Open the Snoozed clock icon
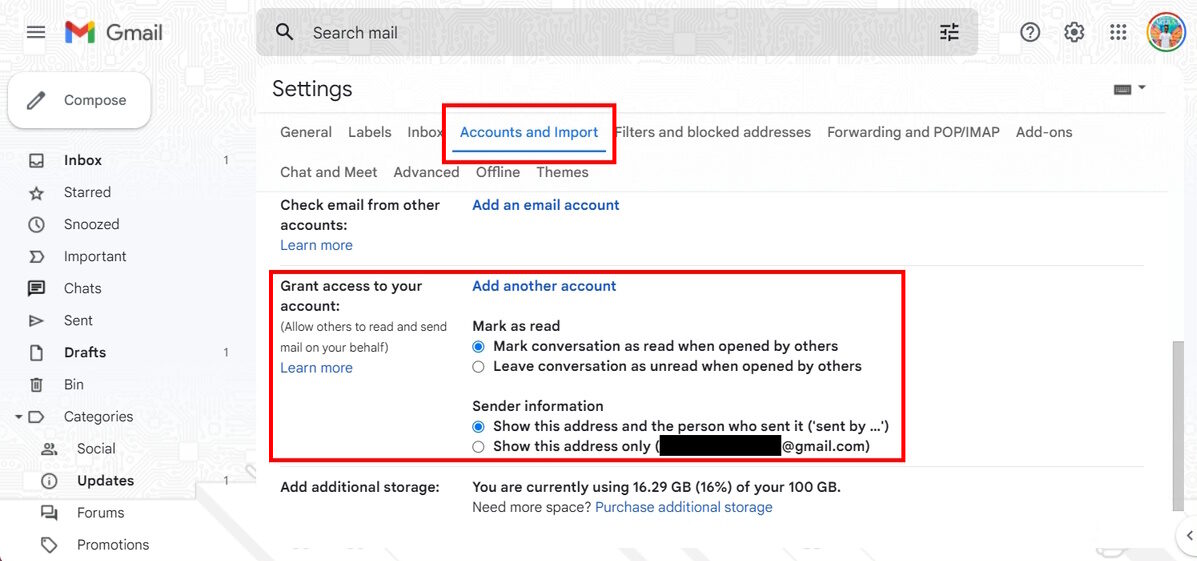This screenshot has height=561, width=1197. coord(37,225)
